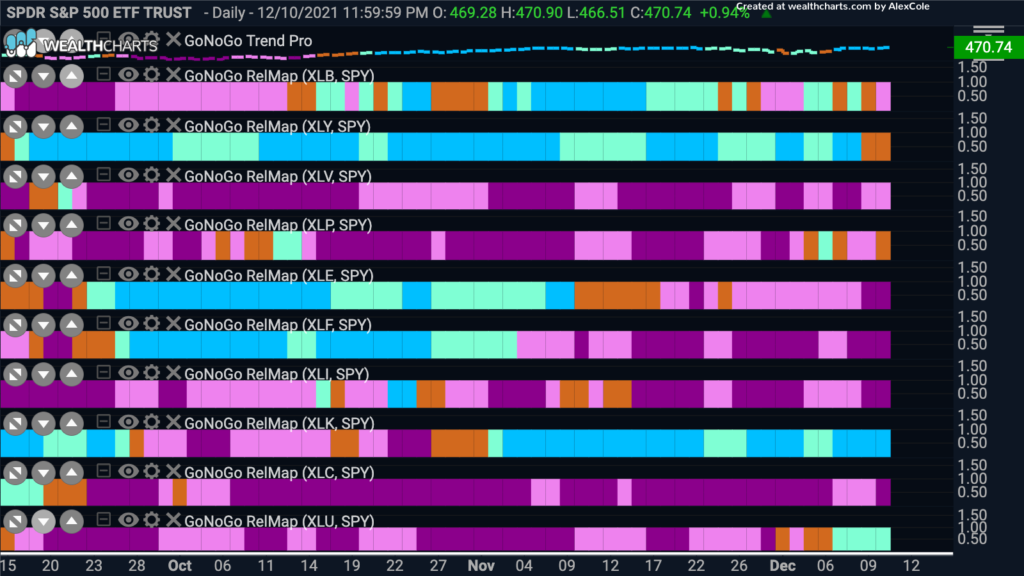Viewport: 1024px width, 576px height.
Task: Move the XLV pane up
Action: coord(72,176)
